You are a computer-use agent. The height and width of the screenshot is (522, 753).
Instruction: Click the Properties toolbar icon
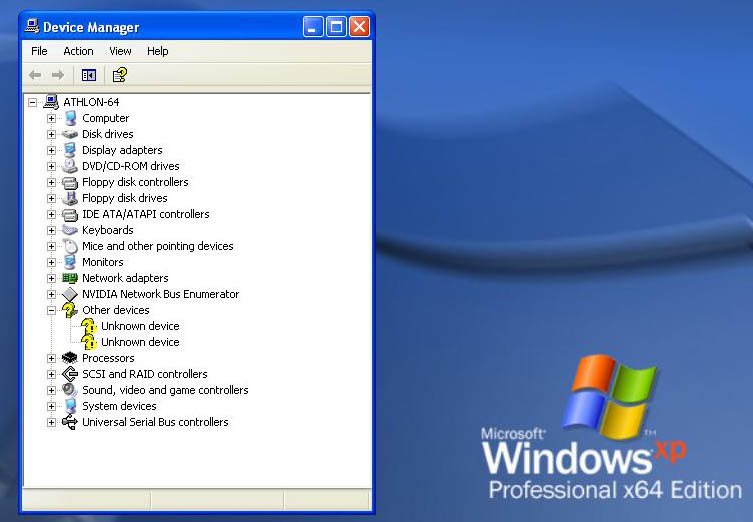tap(119, 75)
